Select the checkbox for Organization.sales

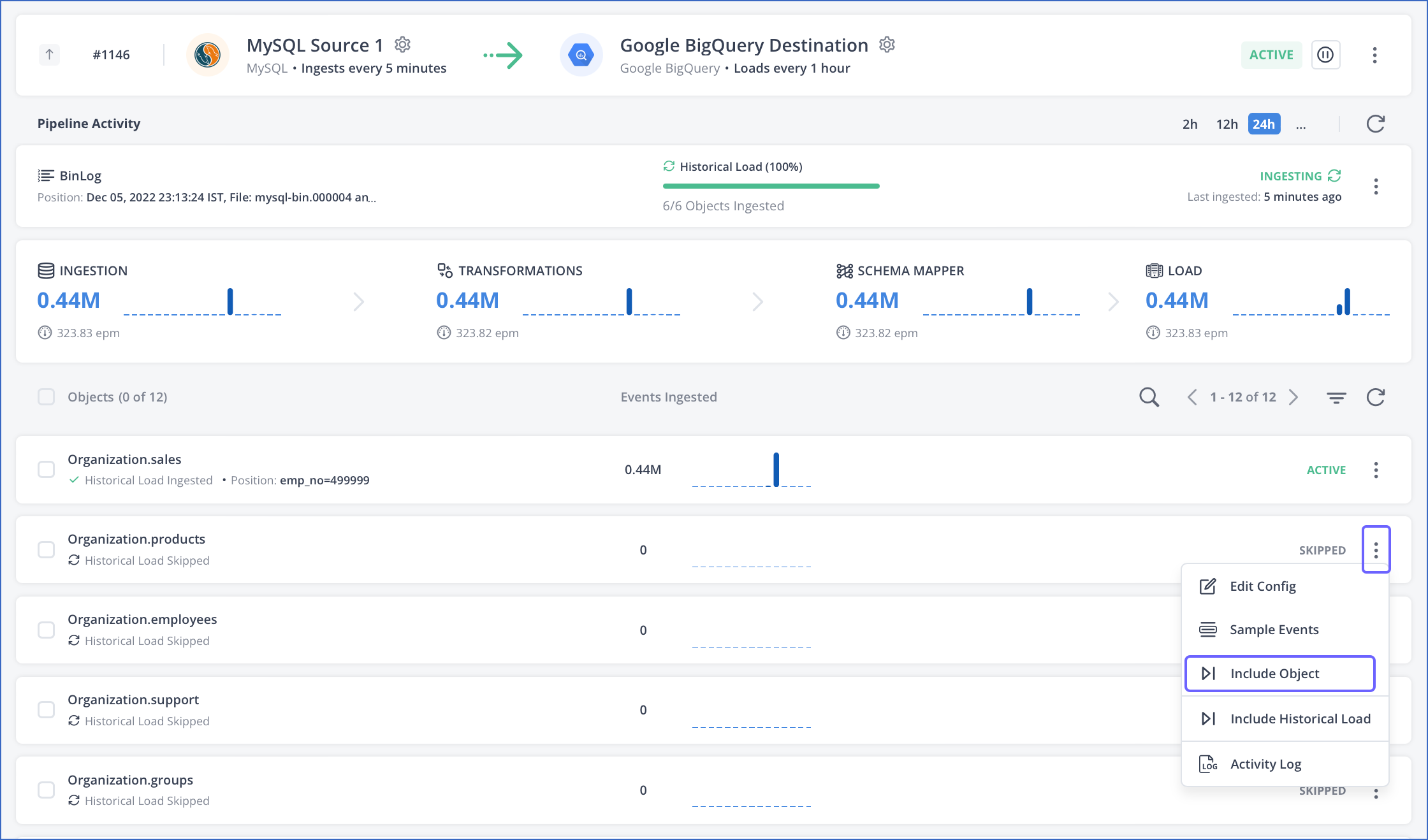[46, 470]
